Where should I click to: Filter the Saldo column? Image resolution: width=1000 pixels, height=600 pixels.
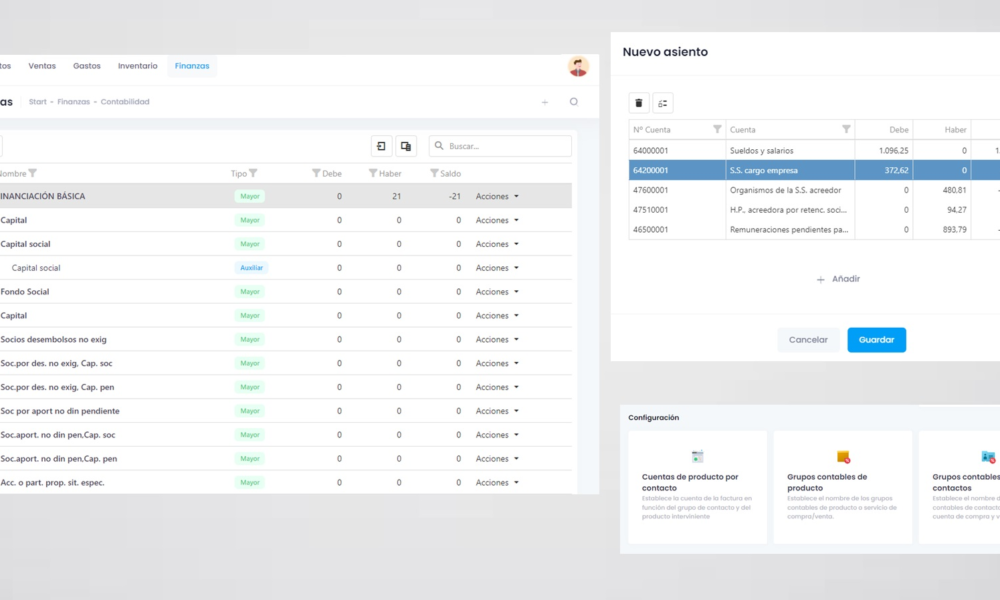[x=434, y=173]
